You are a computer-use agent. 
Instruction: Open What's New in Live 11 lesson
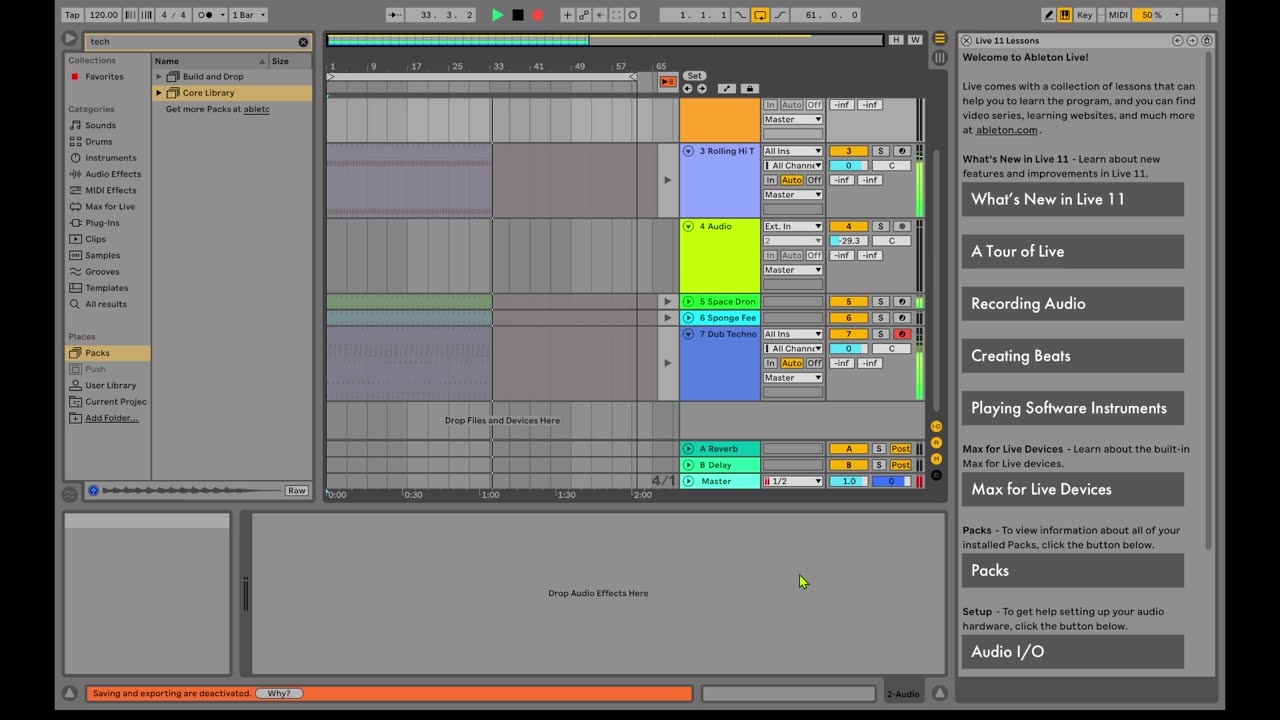pyautogui.click(x=1073, y=199)
